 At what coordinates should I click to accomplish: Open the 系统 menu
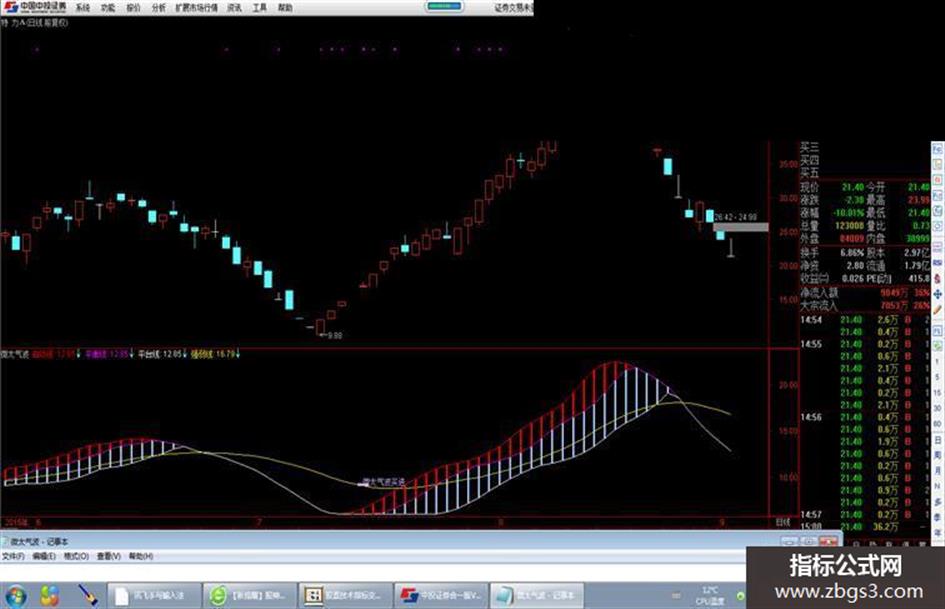(x=83, y=8)
